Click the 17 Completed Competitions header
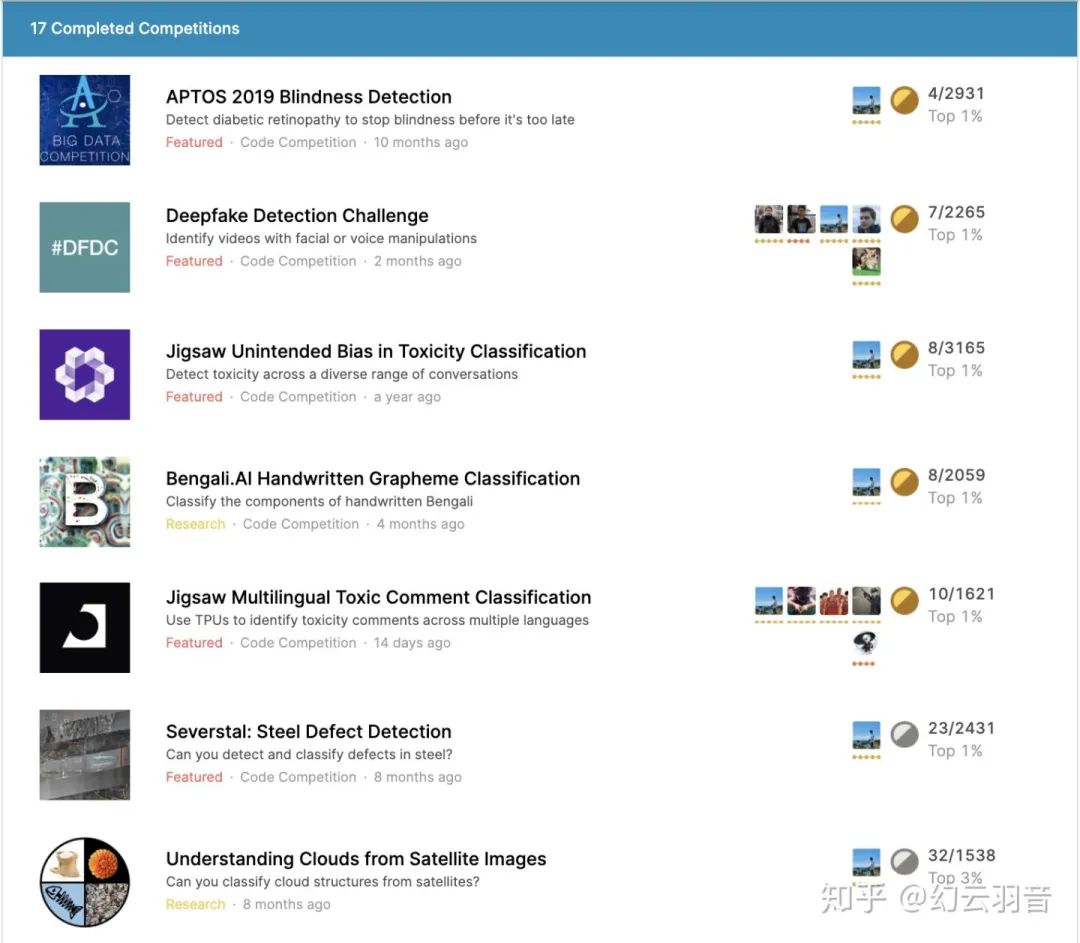 pos(135,28)
